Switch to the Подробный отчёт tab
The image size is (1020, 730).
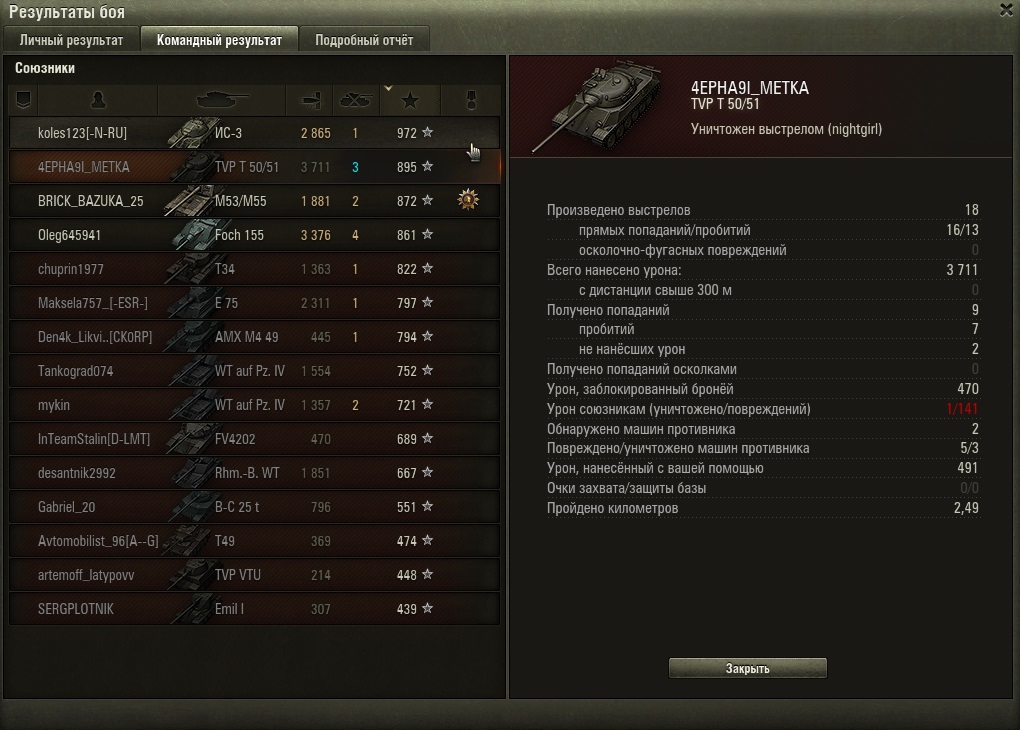tap(364, 40)
